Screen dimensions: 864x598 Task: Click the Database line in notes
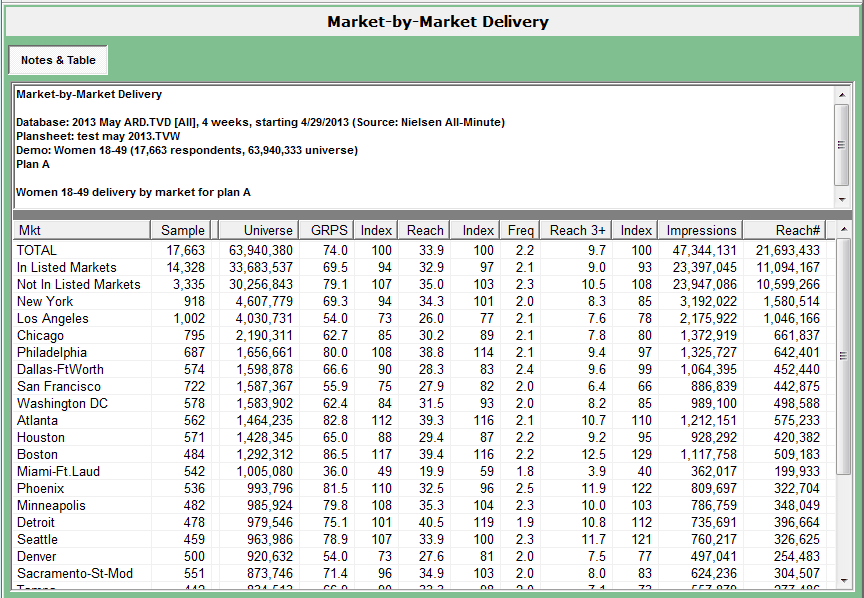(260, 122)
